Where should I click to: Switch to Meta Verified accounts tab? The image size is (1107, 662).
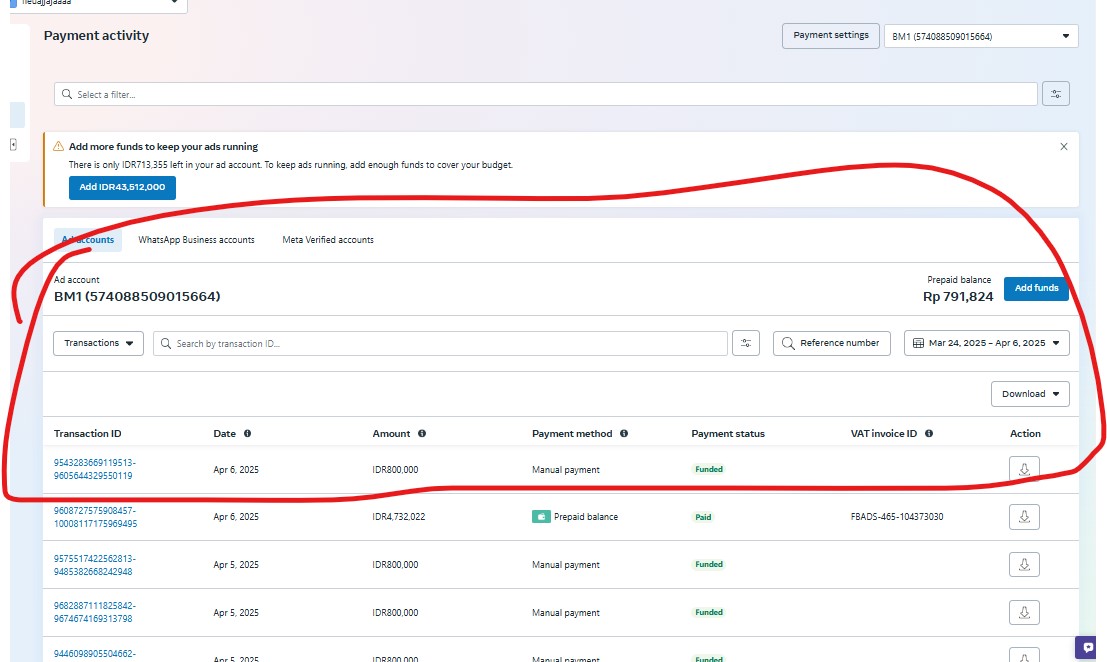click(328, 240)
